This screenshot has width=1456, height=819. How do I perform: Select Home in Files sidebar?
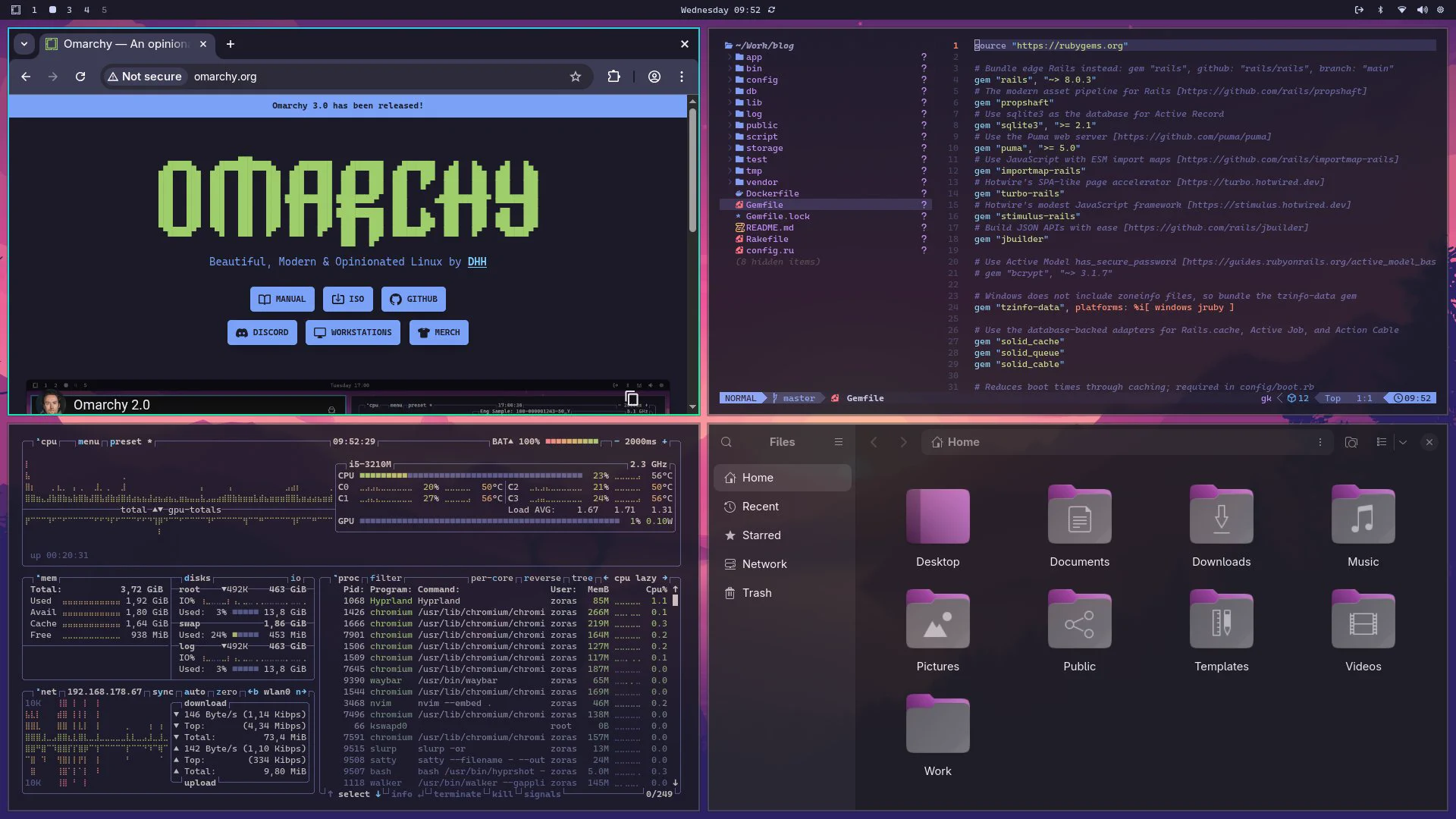coord(783,478)
